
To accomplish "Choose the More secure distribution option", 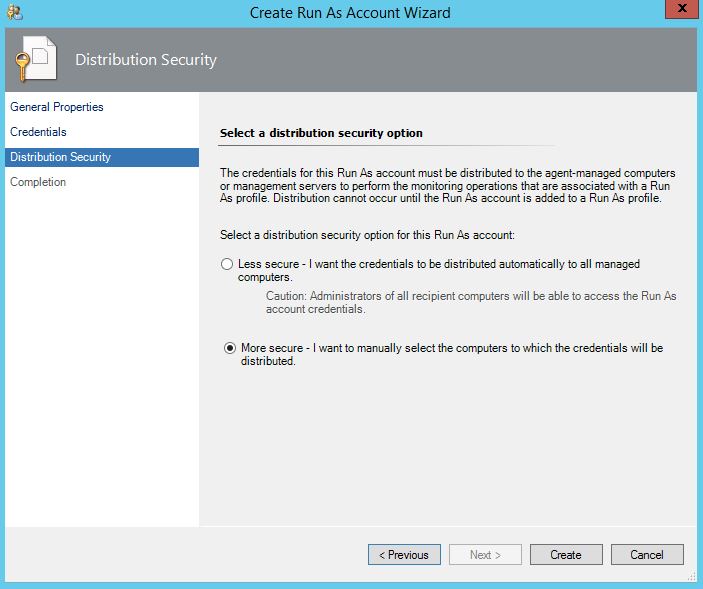I will (x=228, y=348).
